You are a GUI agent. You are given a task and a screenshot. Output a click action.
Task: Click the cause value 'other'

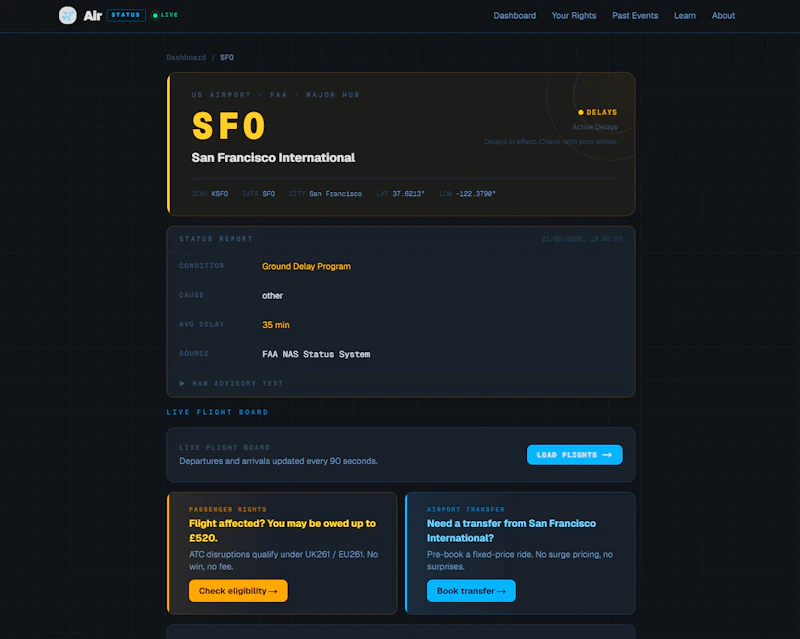[272, 296]
